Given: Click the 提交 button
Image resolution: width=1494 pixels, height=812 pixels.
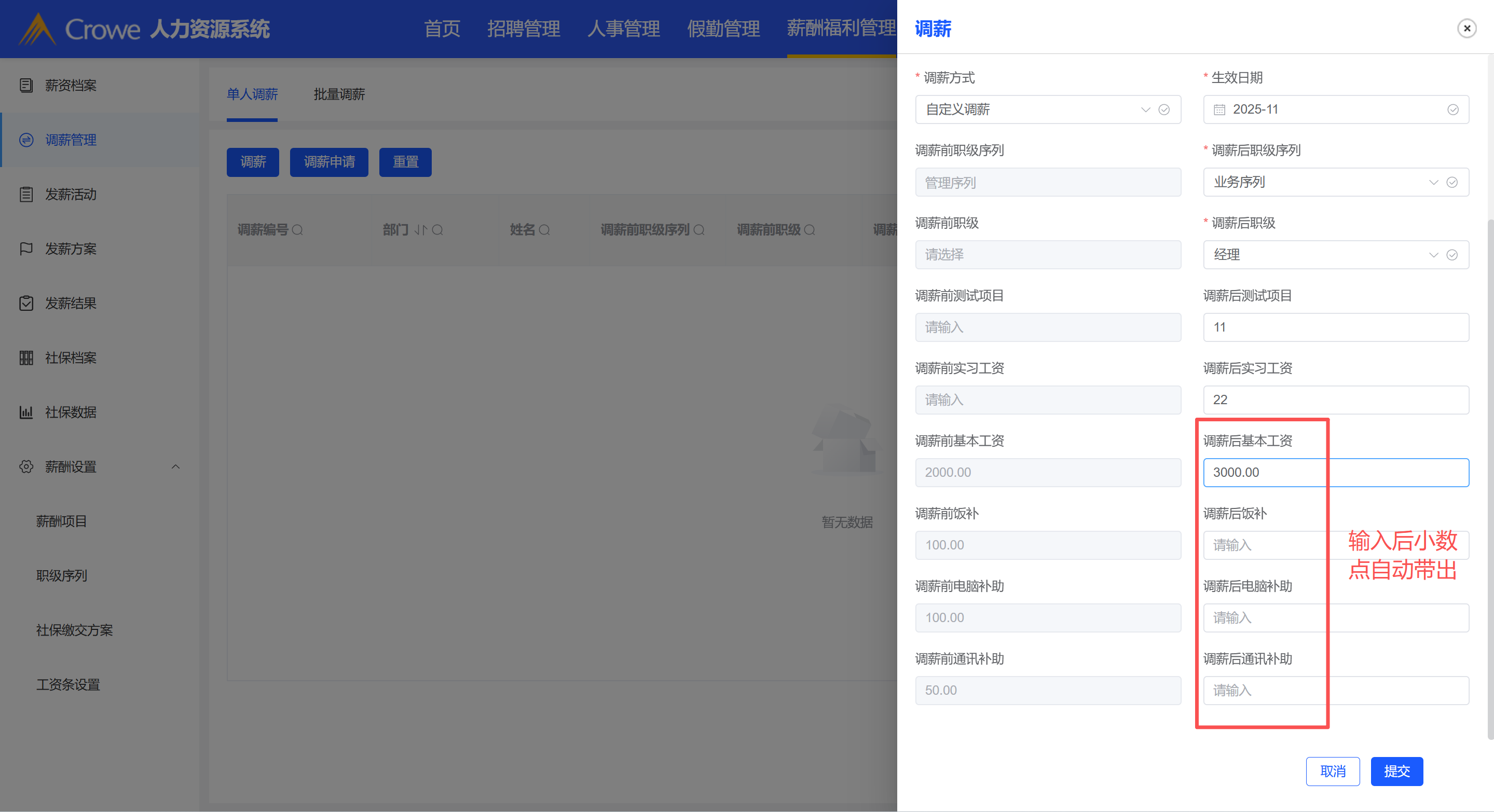Looking at the screenshot, I should tap(1396, 772).
